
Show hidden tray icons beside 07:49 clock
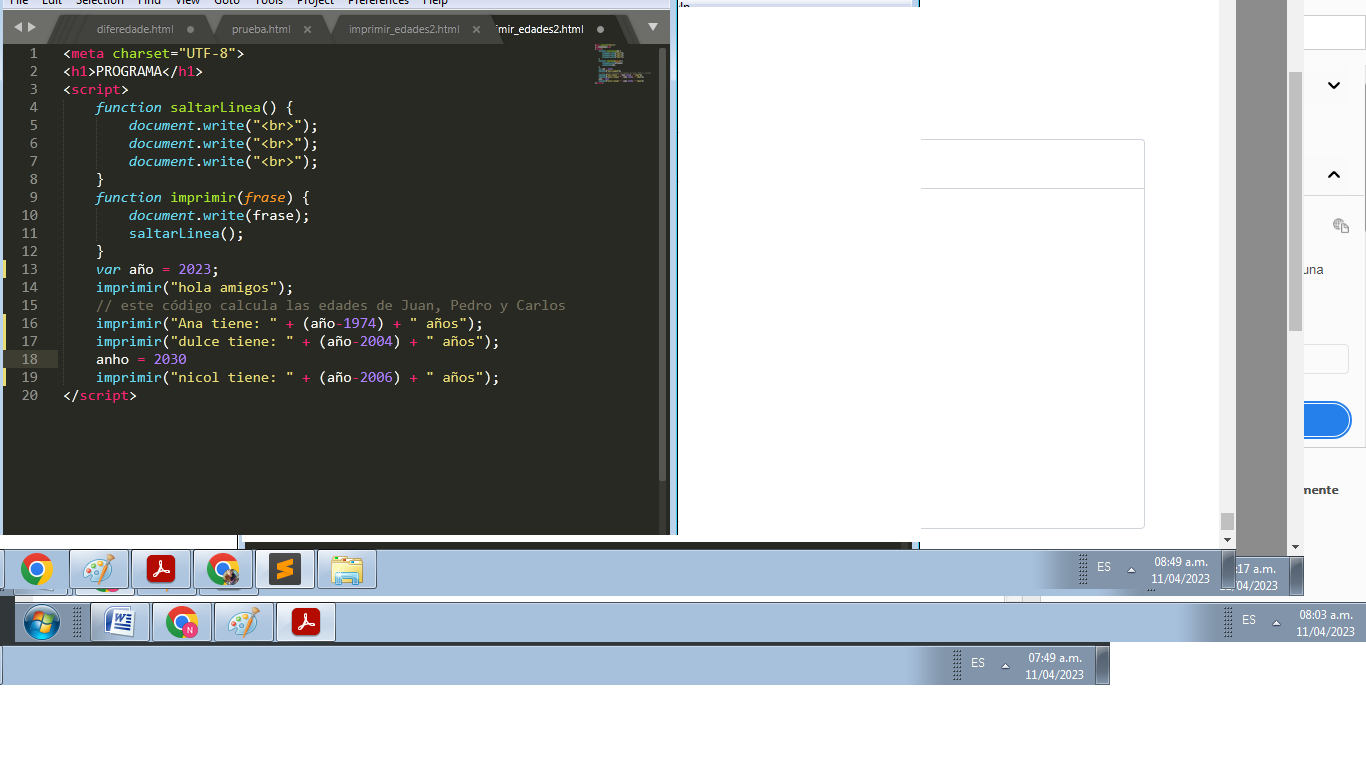(1006, 666)
